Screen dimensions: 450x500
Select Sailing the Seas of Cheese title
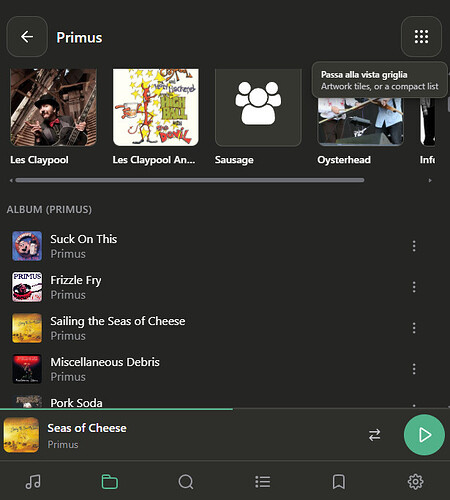click(118, 321)
